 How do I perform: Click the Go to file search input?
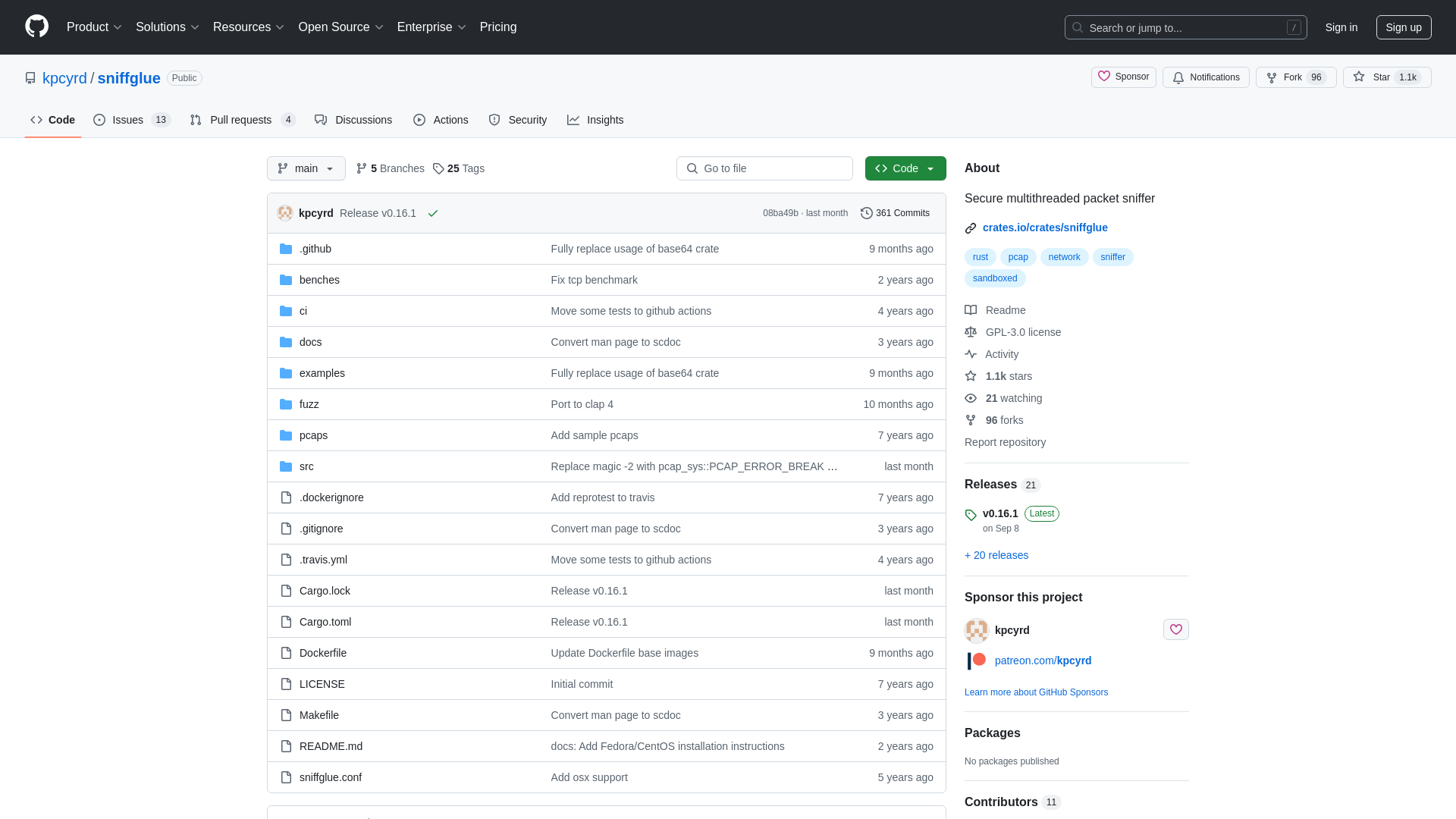(x=764, y=168)
